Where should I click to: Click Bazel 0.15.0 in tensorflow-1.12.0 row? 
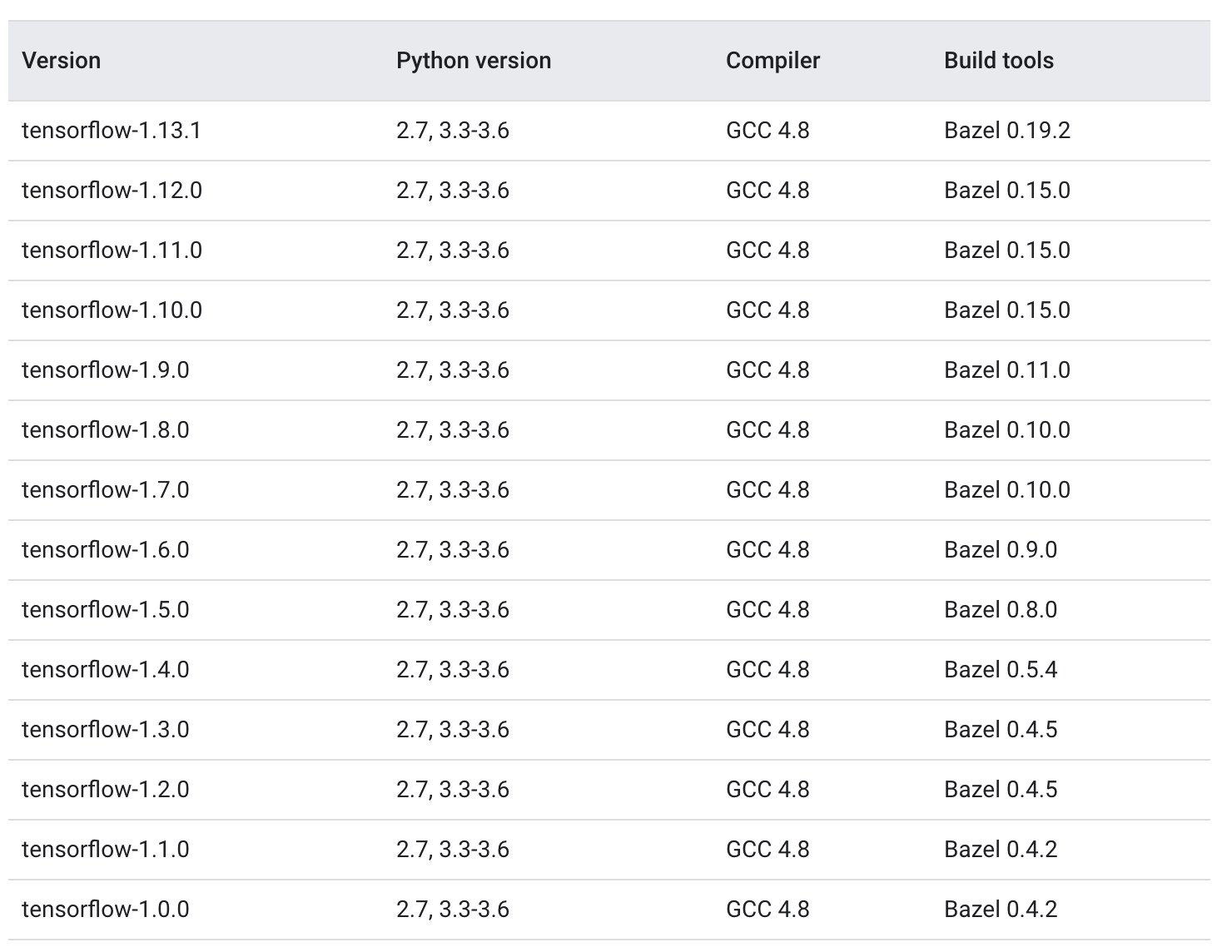click(1007, 191)
